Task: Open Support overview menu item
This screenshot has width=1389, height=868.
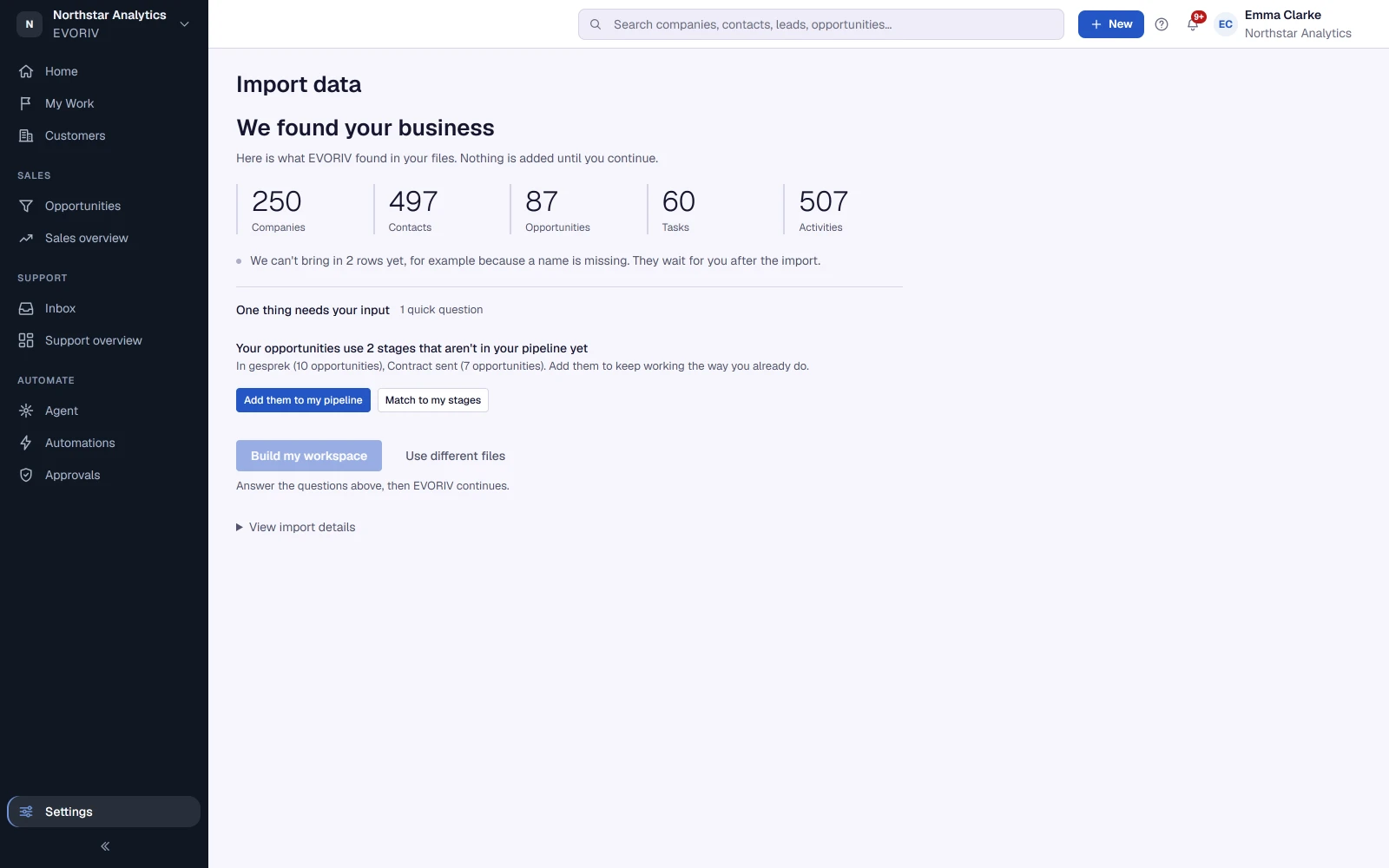Action: point(104,340)
